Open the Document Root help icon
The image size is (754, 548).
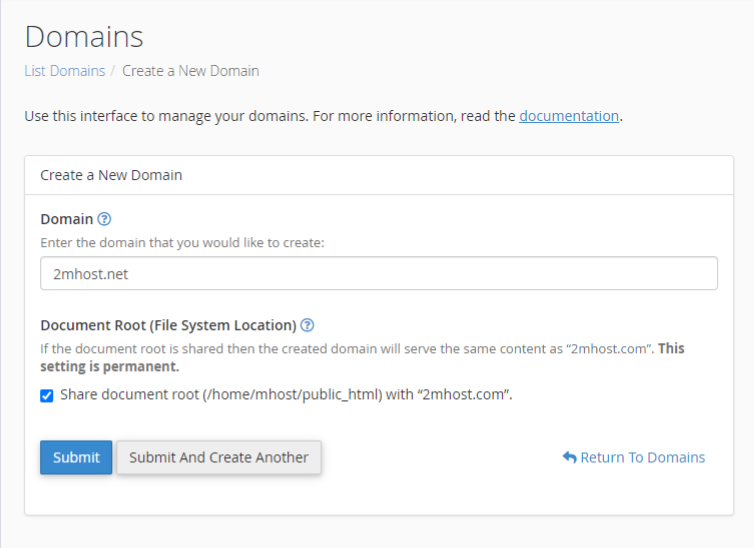point(308,325)
